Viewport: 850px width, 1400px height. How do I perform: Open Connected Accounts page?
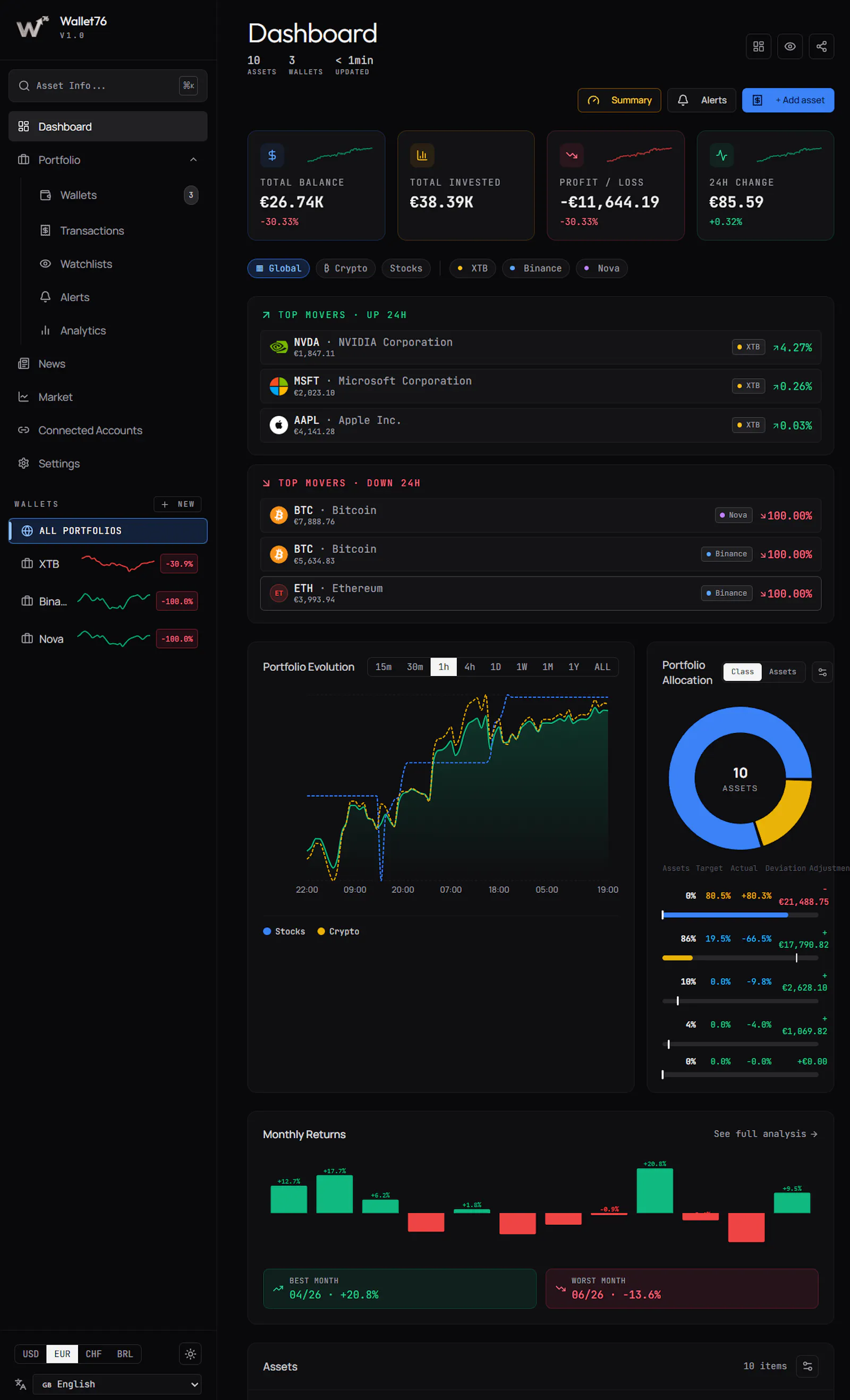108,430
